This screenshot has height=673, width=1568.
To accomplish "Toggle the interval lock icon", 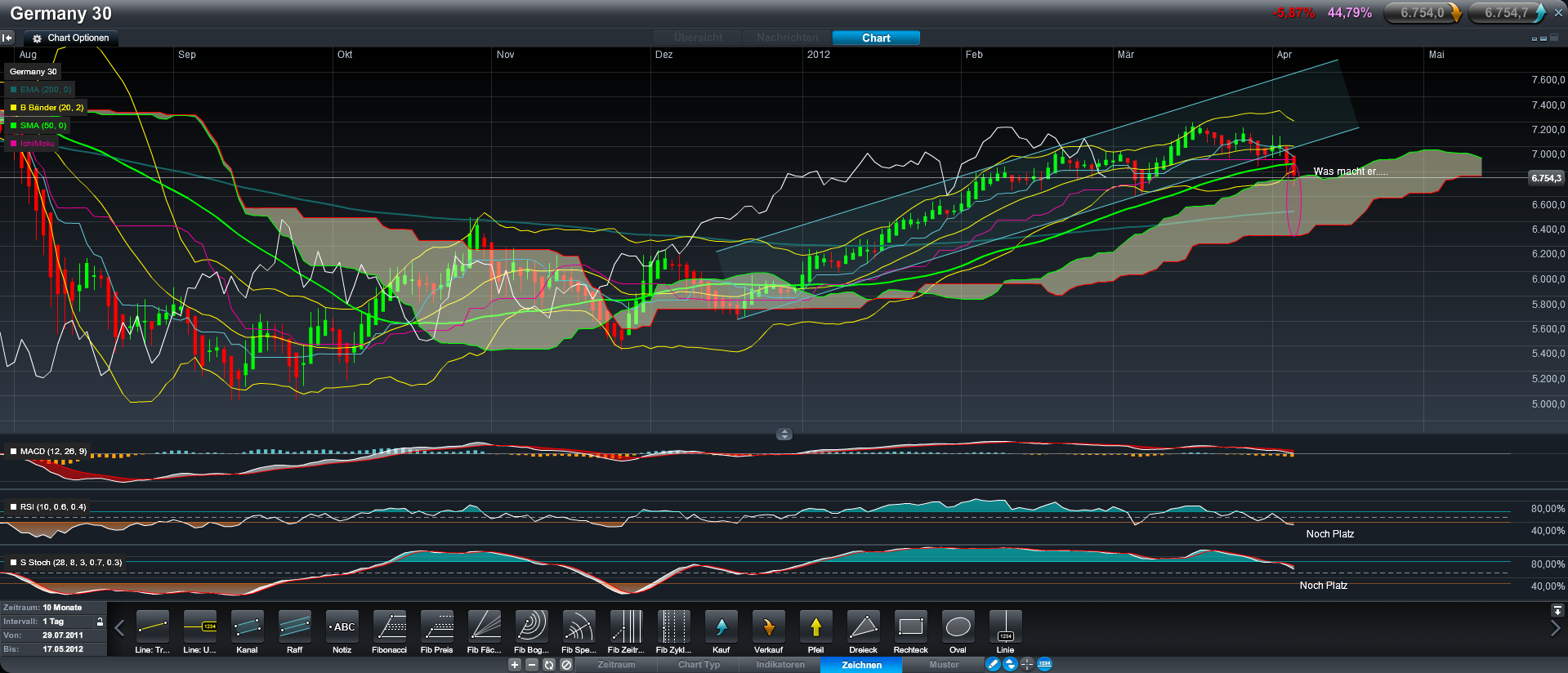I will [x=100, y=622].
